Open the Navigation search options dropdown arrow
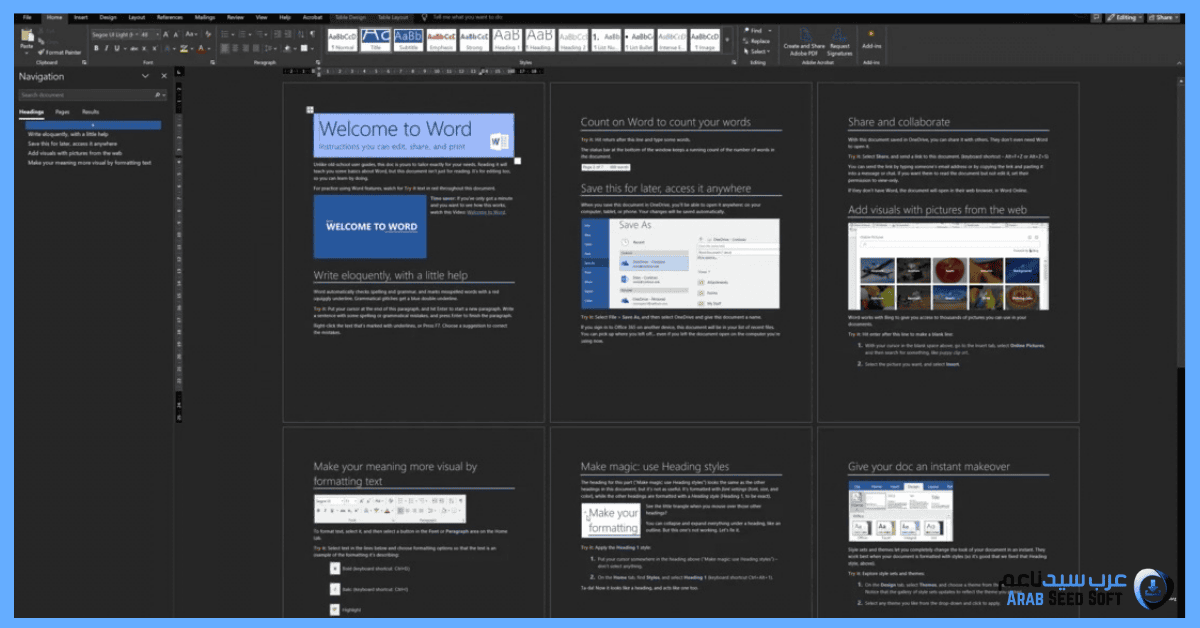 164,95
